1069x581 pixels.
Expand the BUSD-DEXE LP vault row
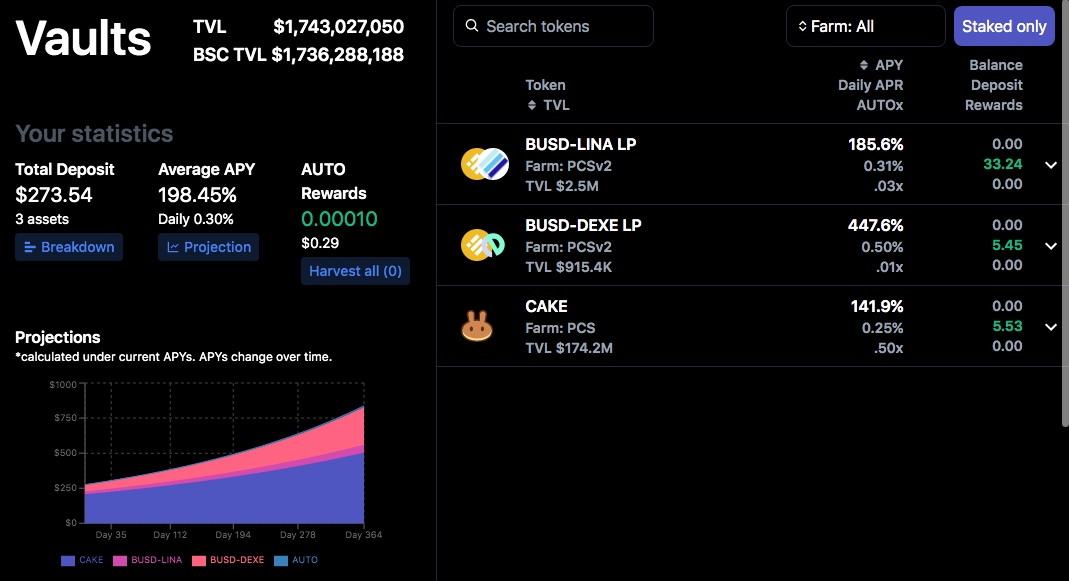pyautogui.click(x=1051, y=245)
